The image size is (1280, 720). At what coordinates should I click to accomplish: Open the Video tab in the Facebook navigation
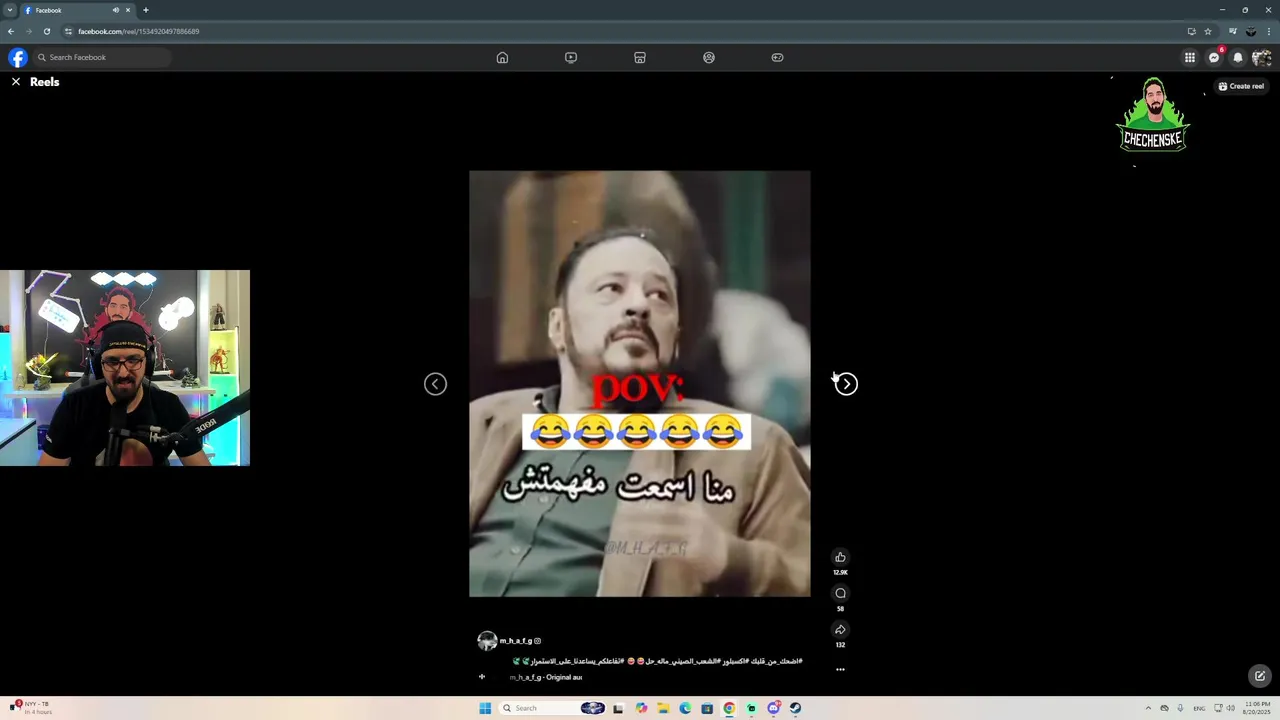point(571,57)
